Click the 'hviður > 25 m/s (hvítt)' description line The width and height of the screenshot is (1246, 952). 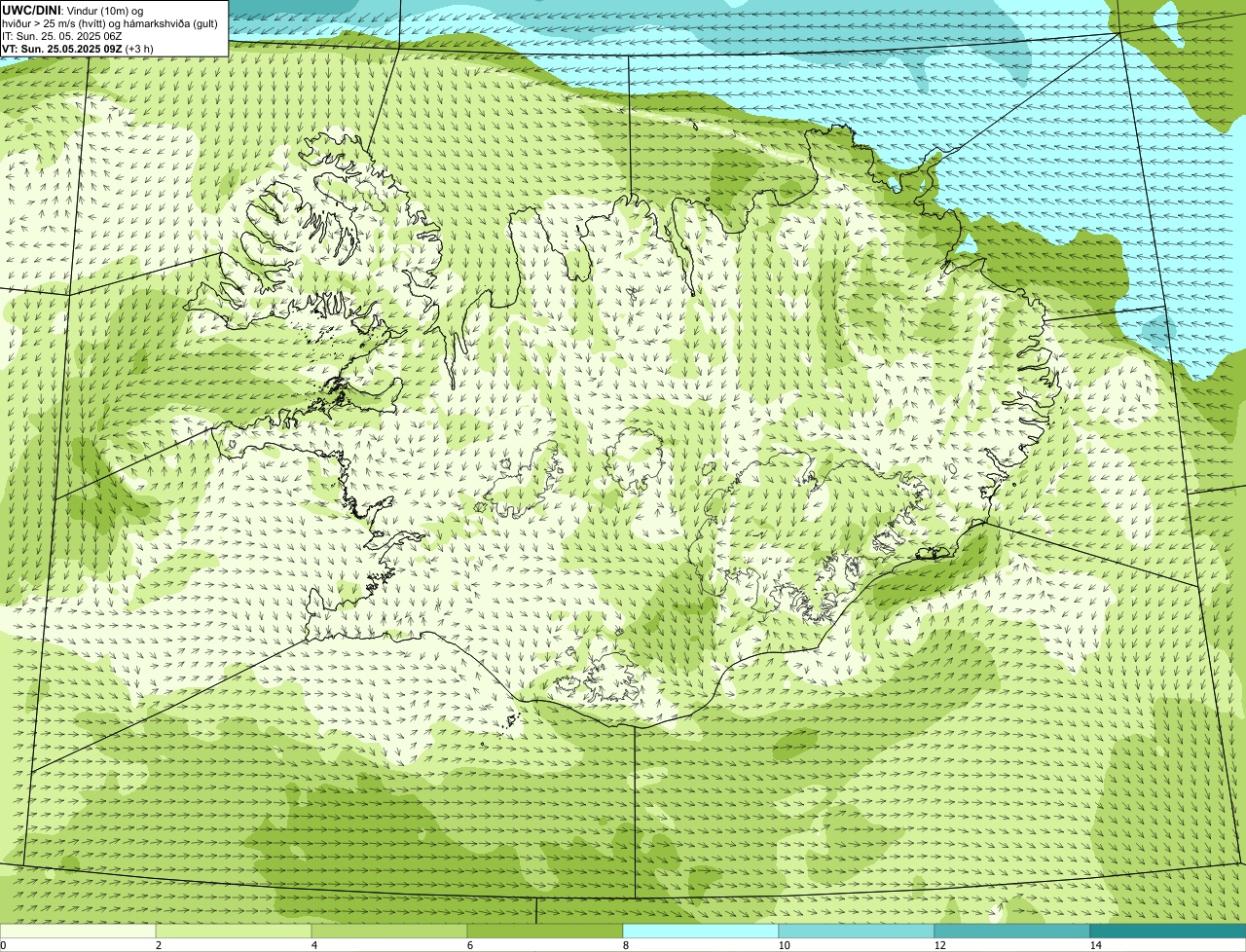click(x=110, y=22)
